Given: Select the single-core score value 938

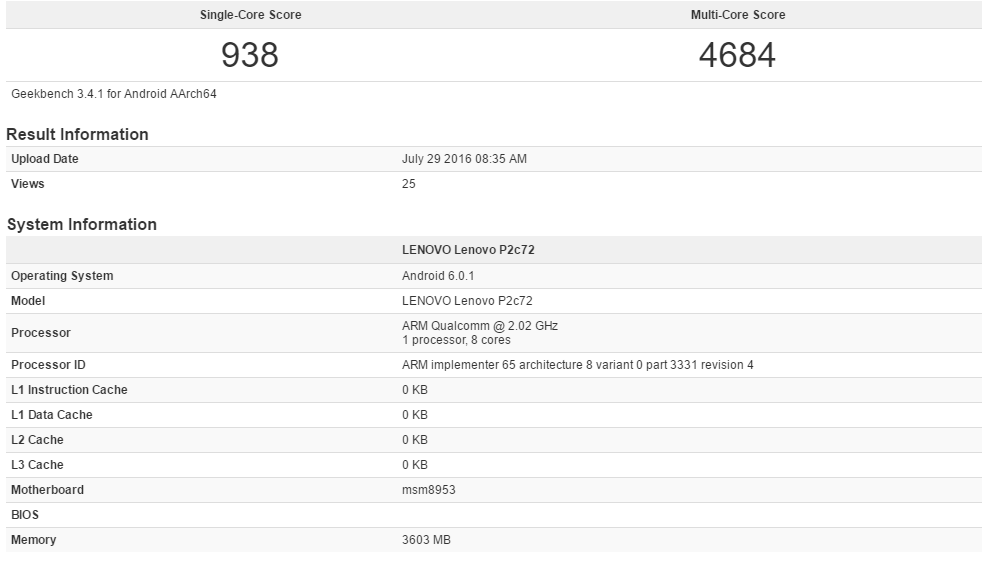Looking at the screenshot, I should [x=250, y=55].
